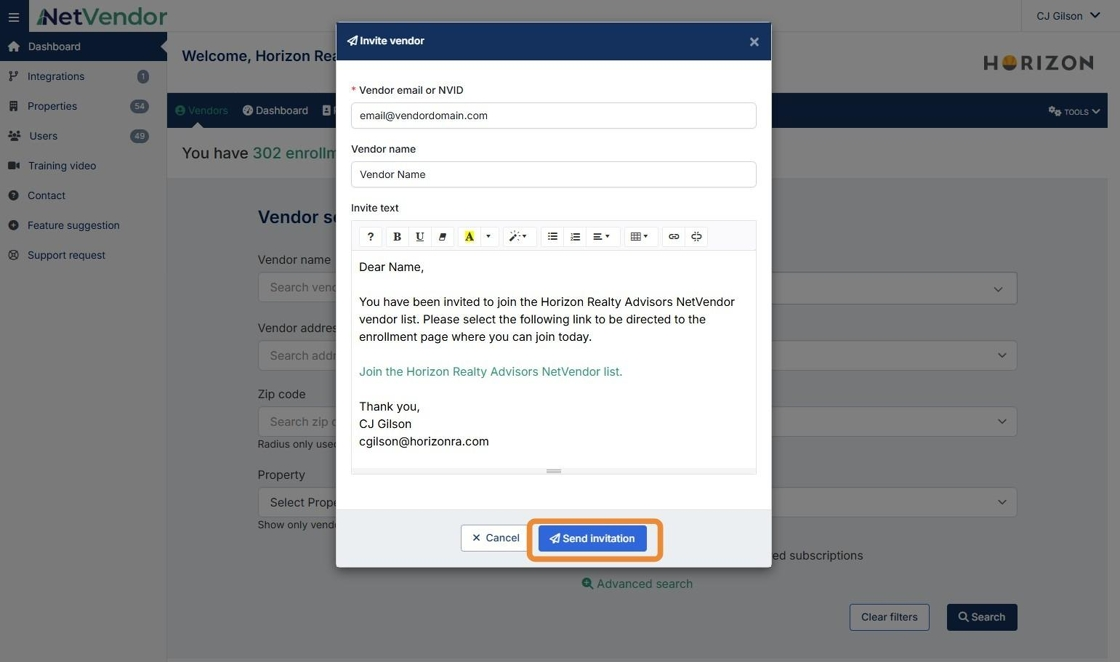Click the insert link icon
The image size is (1120, 662).
(674, 236)
